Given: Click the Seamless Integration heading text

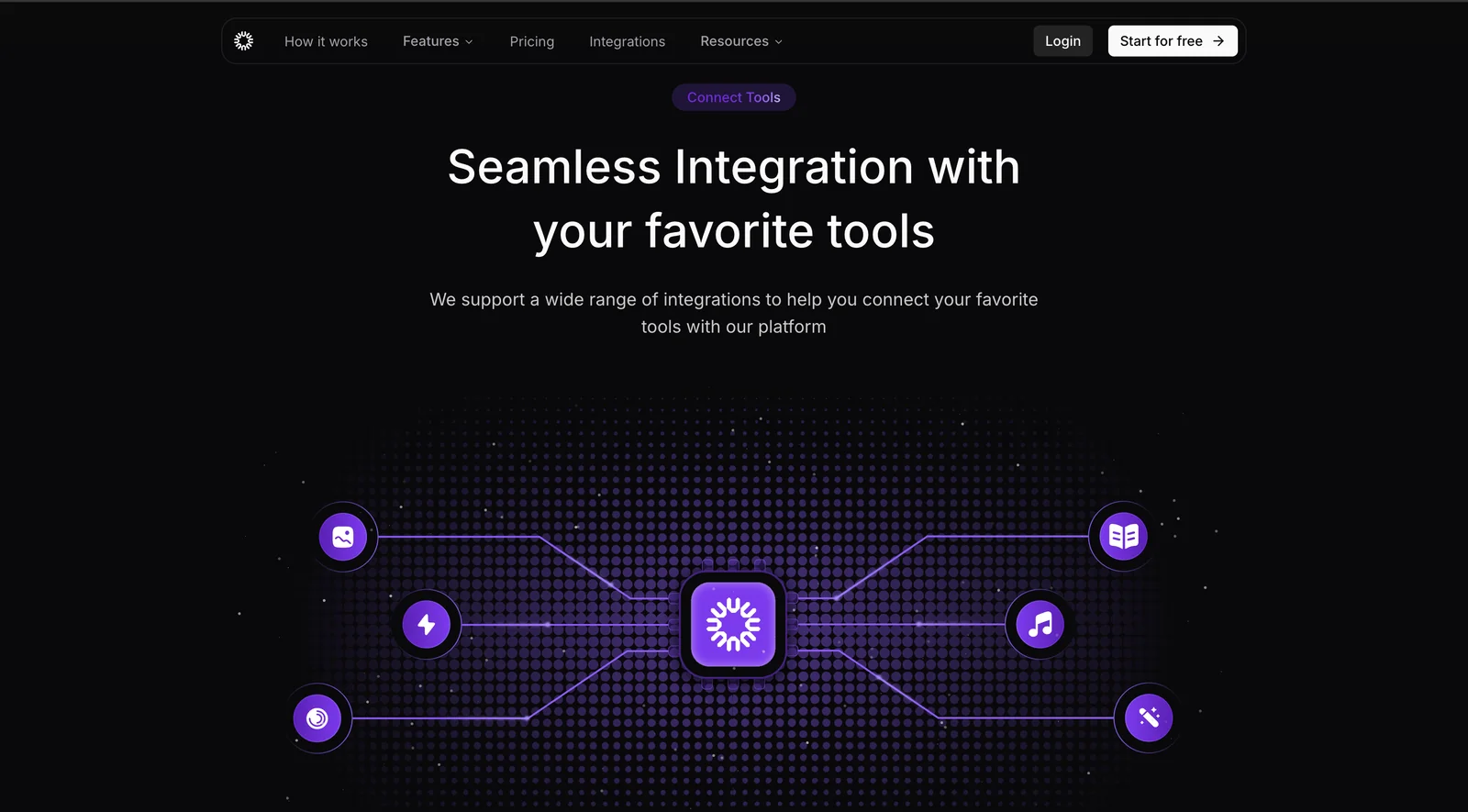Looking at the screenshot, I should click(x=734, y=199).
